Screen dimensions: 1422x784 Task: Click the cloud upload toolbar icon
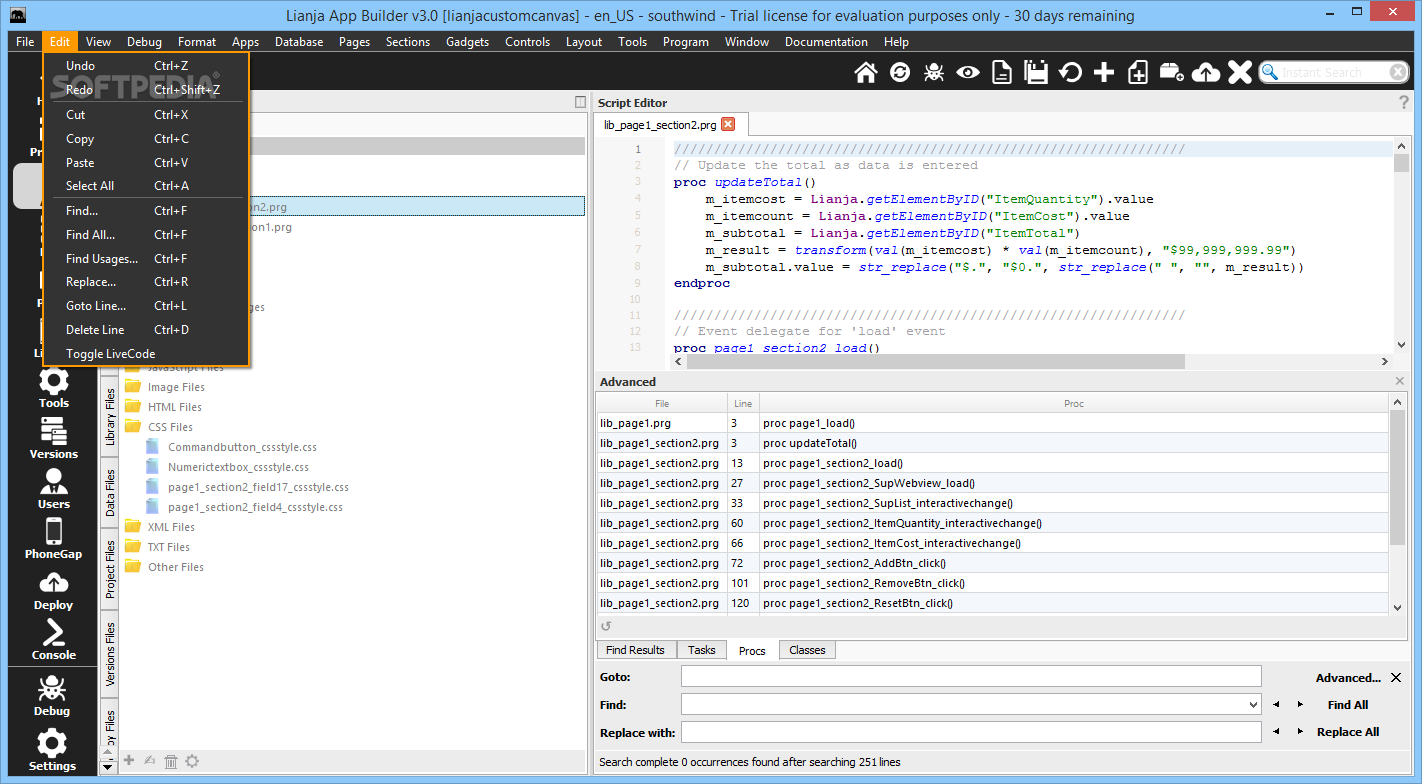[1206, 72]
